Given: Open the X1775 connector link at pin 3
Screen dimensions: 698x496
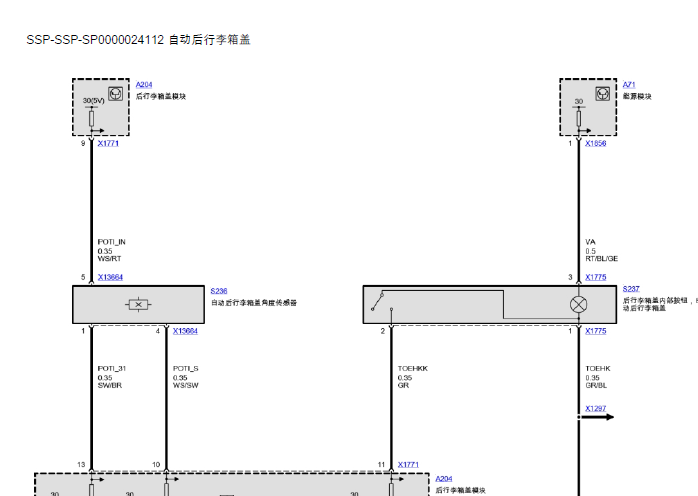Looking at the screenshot, I should (596, 277).
